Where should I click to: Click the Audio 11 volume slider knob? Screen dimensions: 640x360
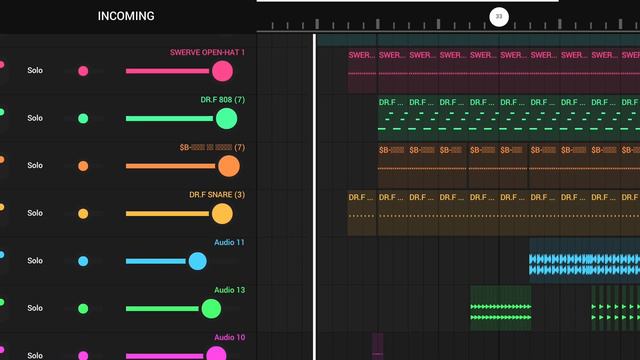click(198, 261)
